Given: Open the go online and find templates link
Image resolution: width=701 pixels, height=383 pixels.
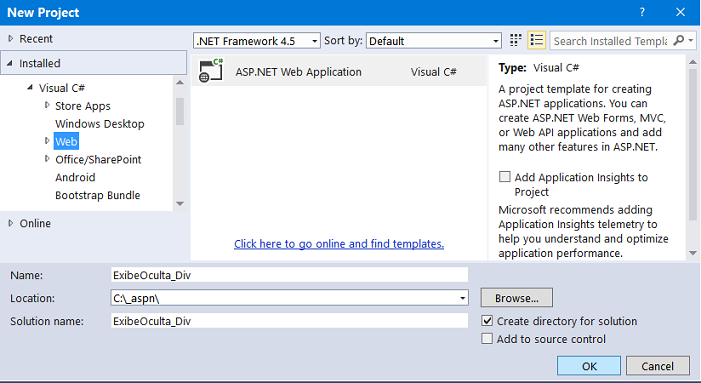Looking at the screenshot, I should 339,244.
